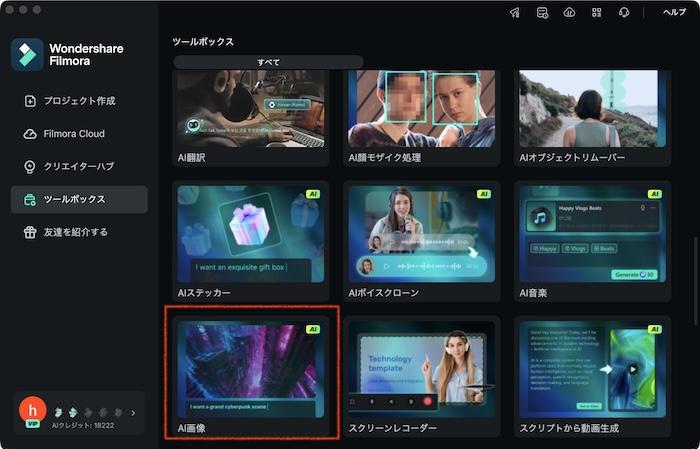Click the ツールボックス heading
The width and height of the screenshot is (700, 449).
(x=203, y=42)
